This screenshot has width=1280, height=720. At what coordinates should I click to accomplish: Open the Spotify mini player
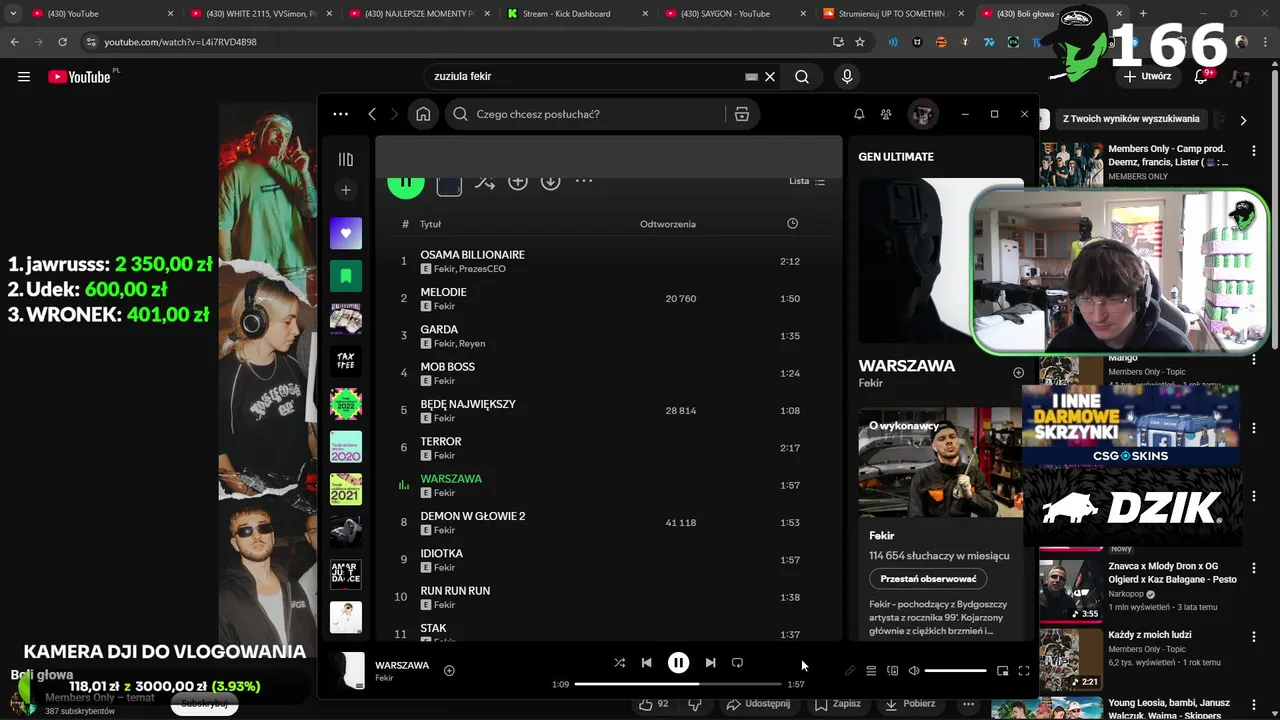[x=1003, y=671]
